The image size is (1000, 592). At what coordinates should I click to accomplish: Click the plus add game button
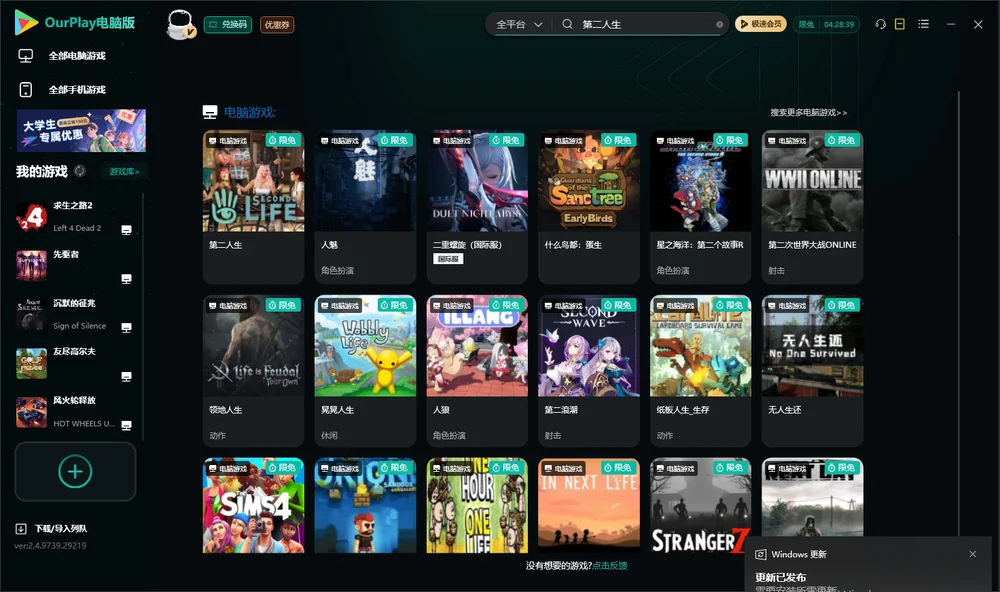(x=75, y=471)
